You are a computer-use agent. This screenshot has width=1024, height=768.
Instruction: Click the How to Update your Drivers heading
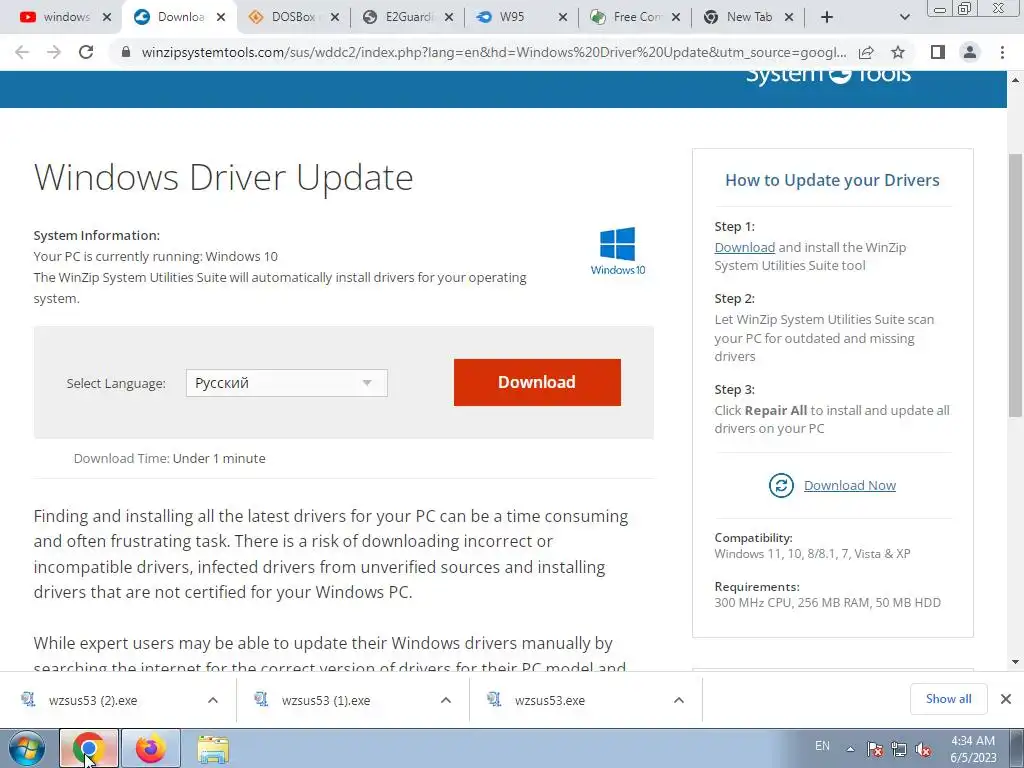832,180
